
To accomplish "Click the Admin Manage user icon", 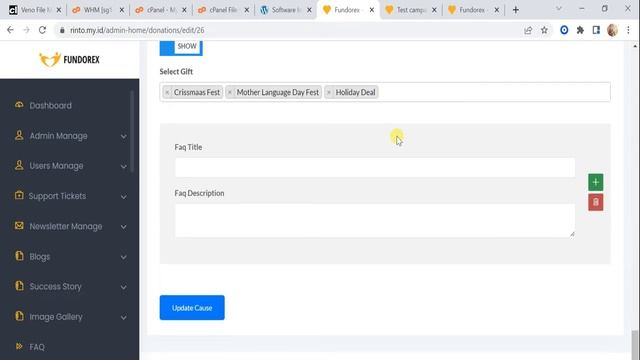I will tap(19, 135).
